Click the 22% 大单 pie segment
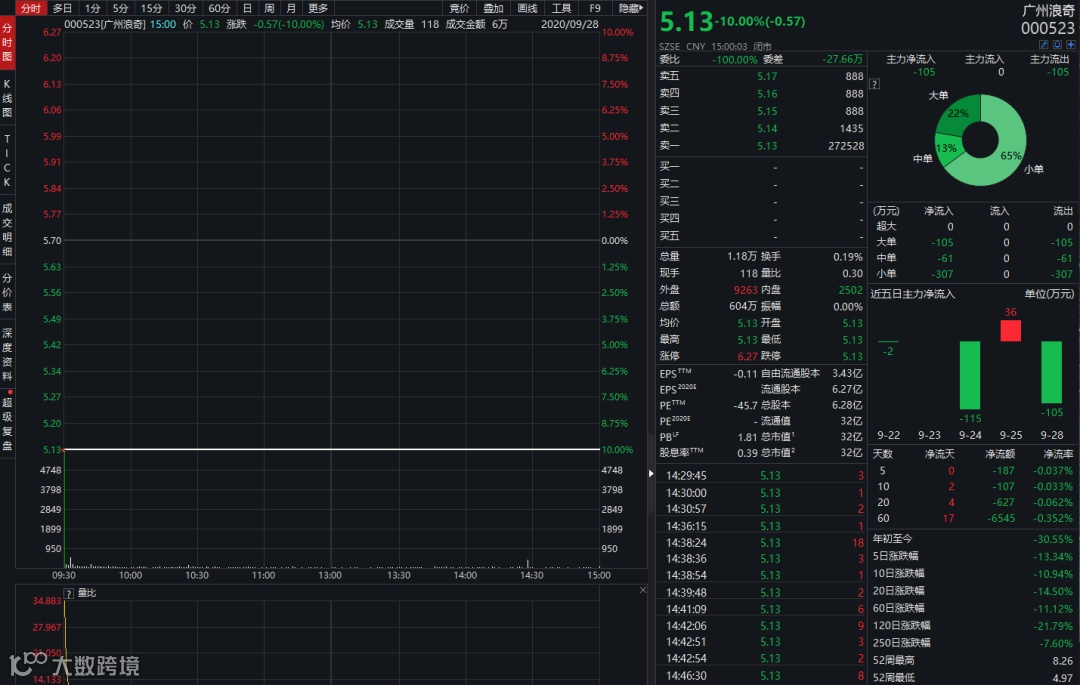Screen dimensions: 1080x685 tap(958, 113)
